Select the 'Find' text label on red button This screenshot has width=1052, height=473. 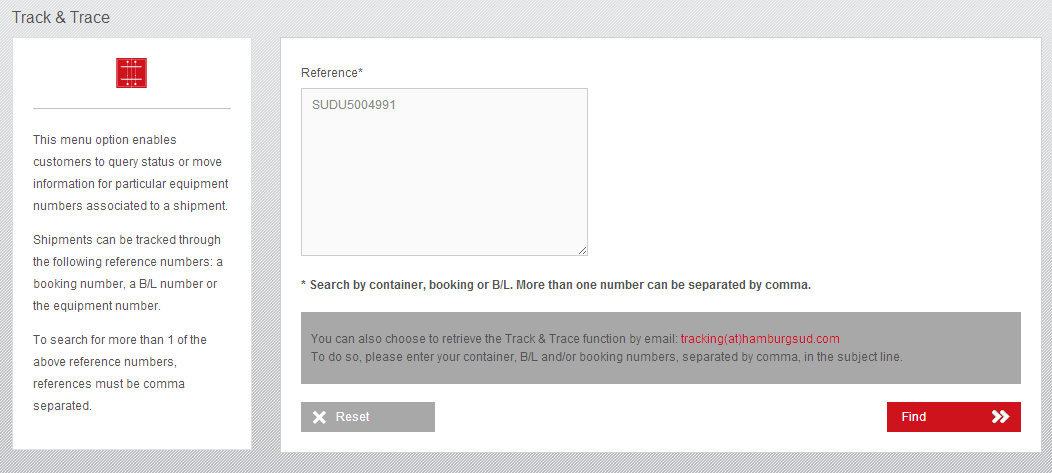914,417
